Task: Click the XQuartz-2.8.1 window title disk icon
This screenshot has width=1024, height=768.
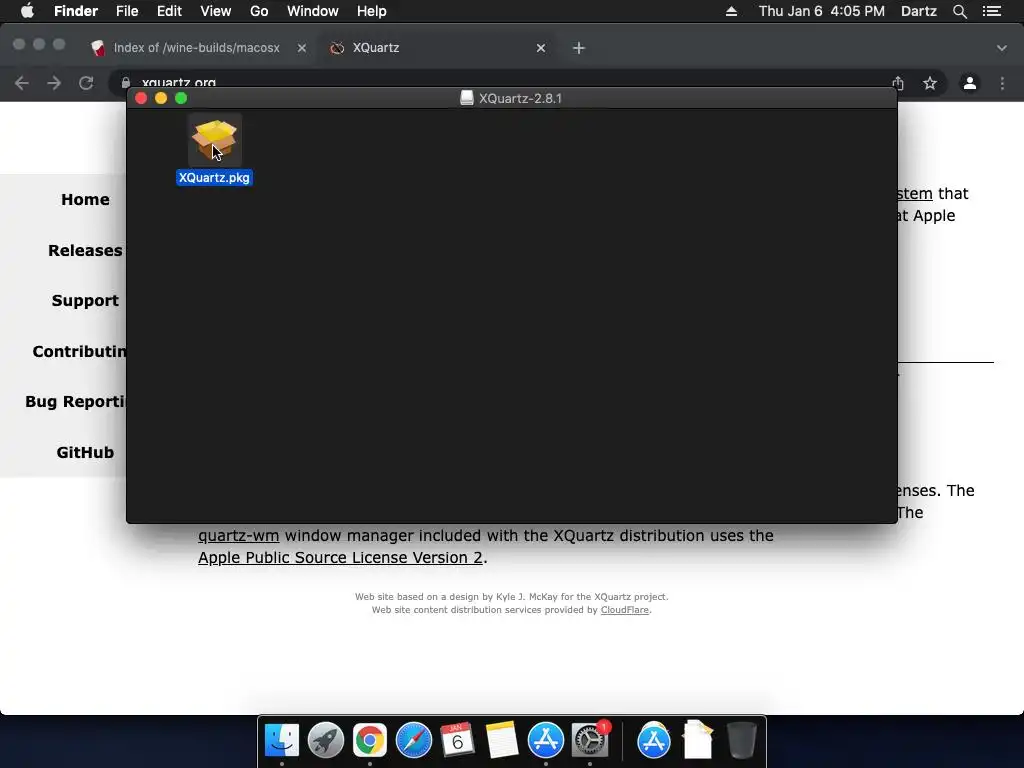Action: [x=467, y=98]
